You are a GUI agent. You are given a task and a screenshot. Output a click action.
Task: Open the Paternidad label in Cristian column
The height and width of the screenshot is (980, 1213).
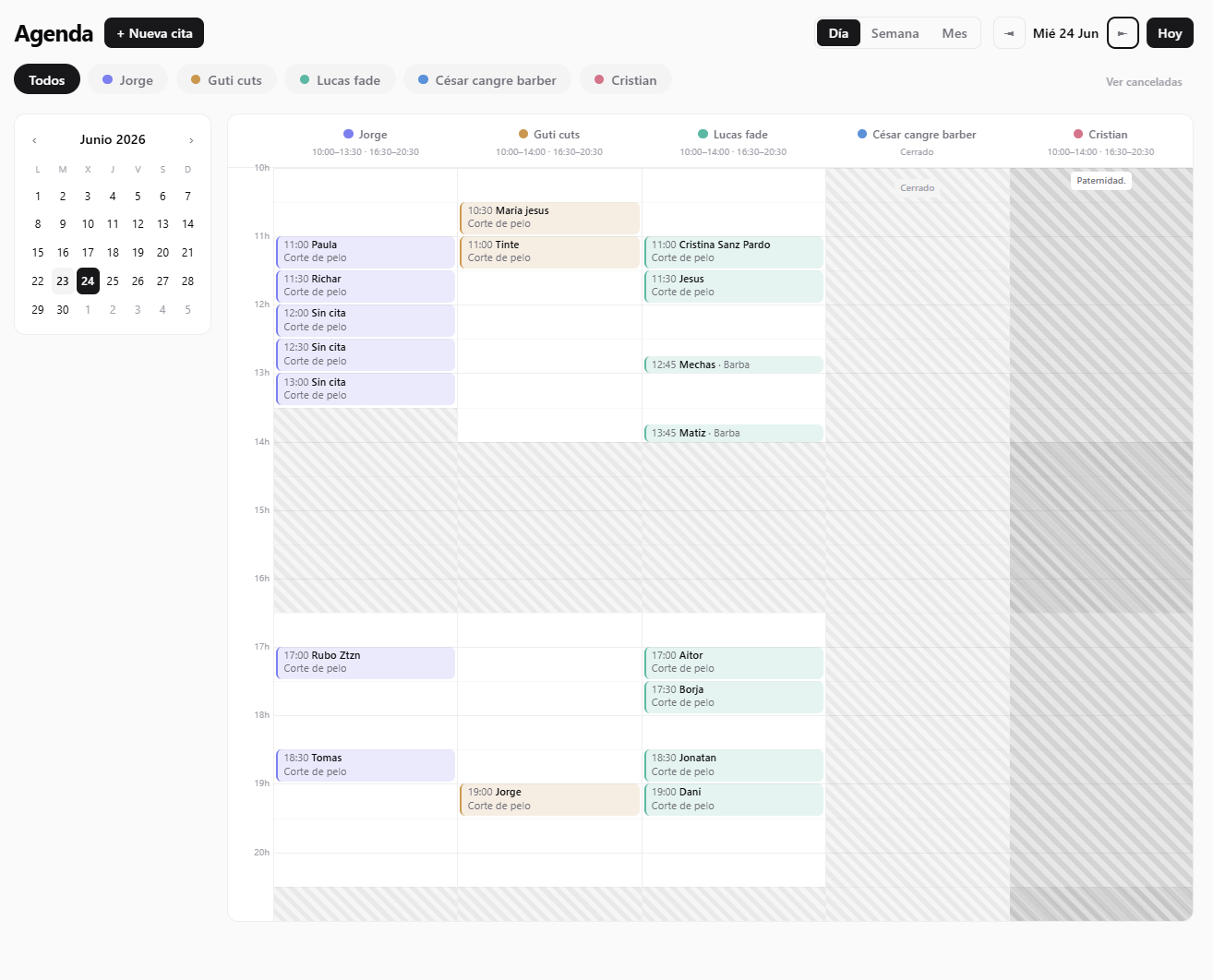point(1101,181)
